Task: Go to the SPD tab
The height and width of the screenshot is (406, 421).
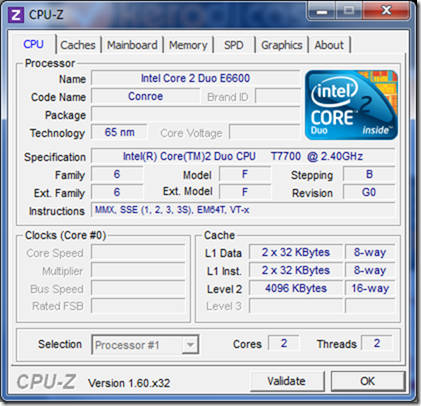Action: click(234, 45)
